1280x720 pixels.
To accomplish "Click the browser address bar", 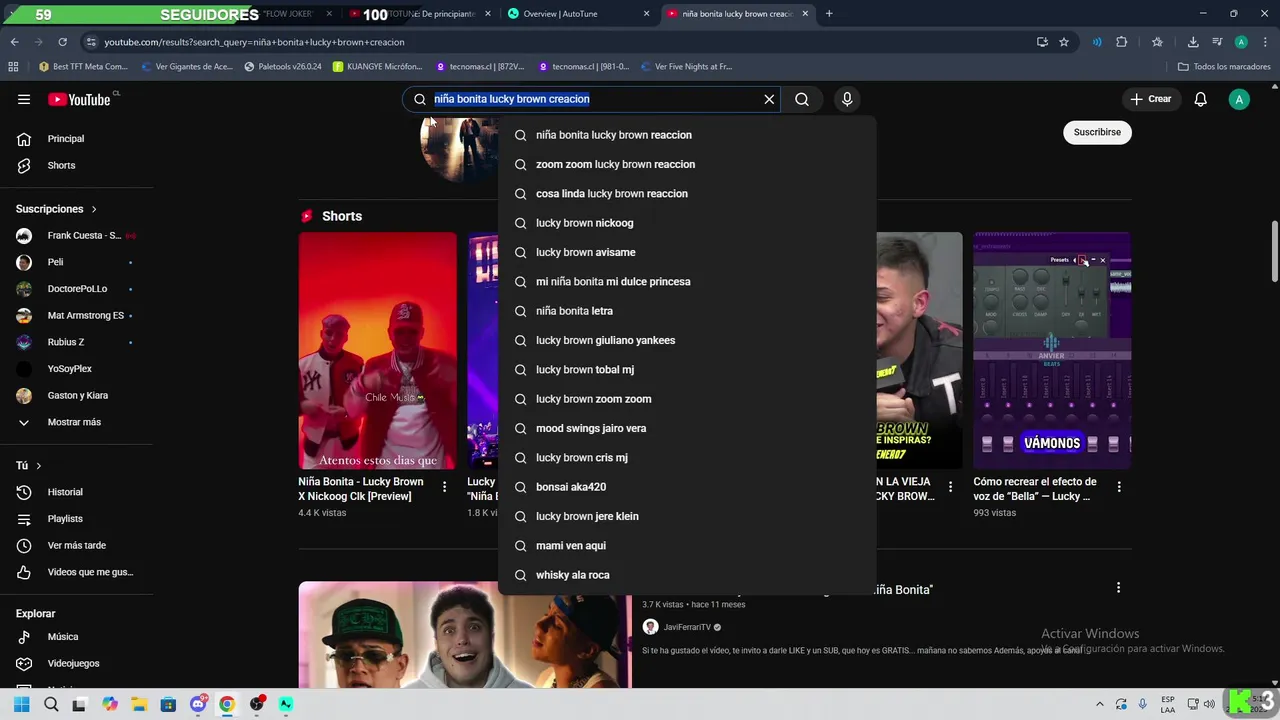I will point(560,42).
